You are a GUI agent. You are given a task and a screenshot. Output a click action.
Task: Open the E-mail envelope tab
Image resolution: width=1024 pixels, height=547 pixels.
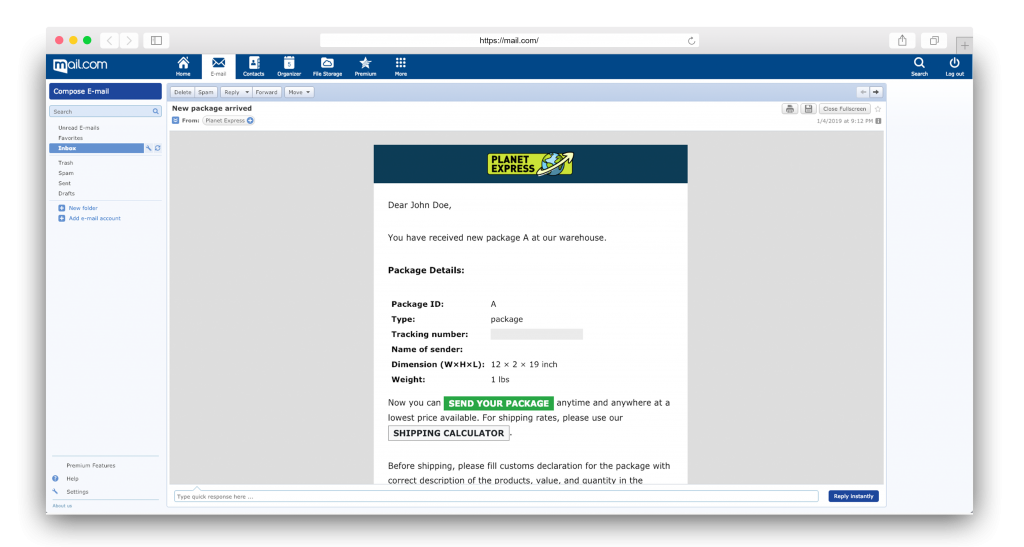click(219, 66)
